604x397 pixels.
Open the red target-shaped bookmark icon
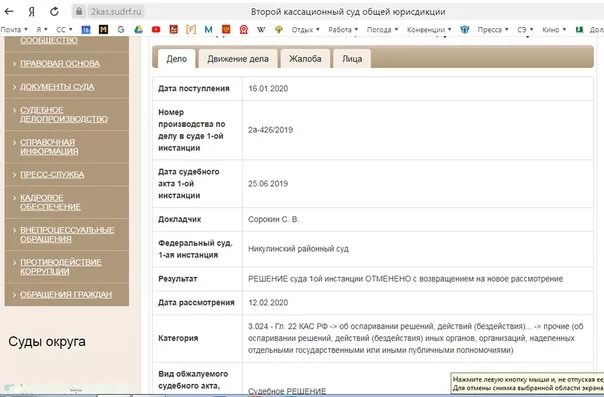click(243, 29)
